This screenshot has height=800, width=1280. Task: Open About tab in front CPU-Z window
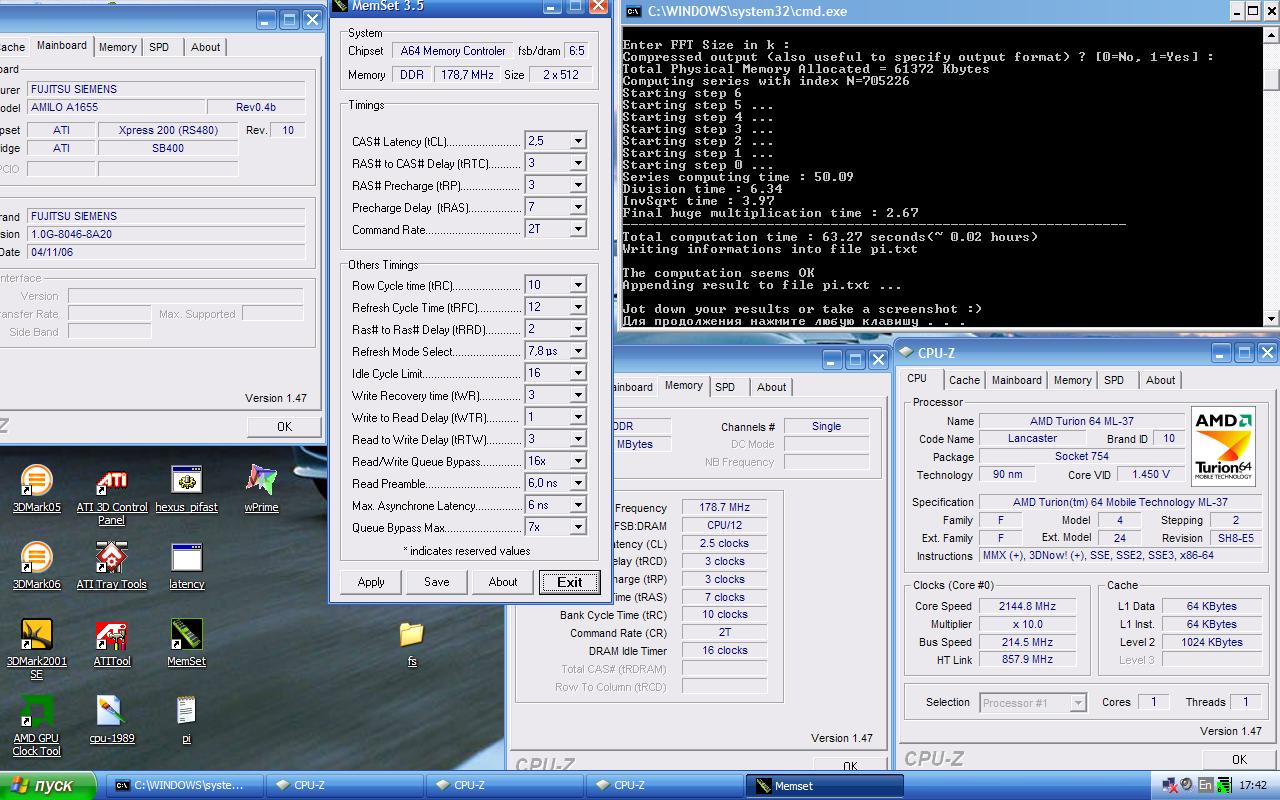click(1160, 380)
